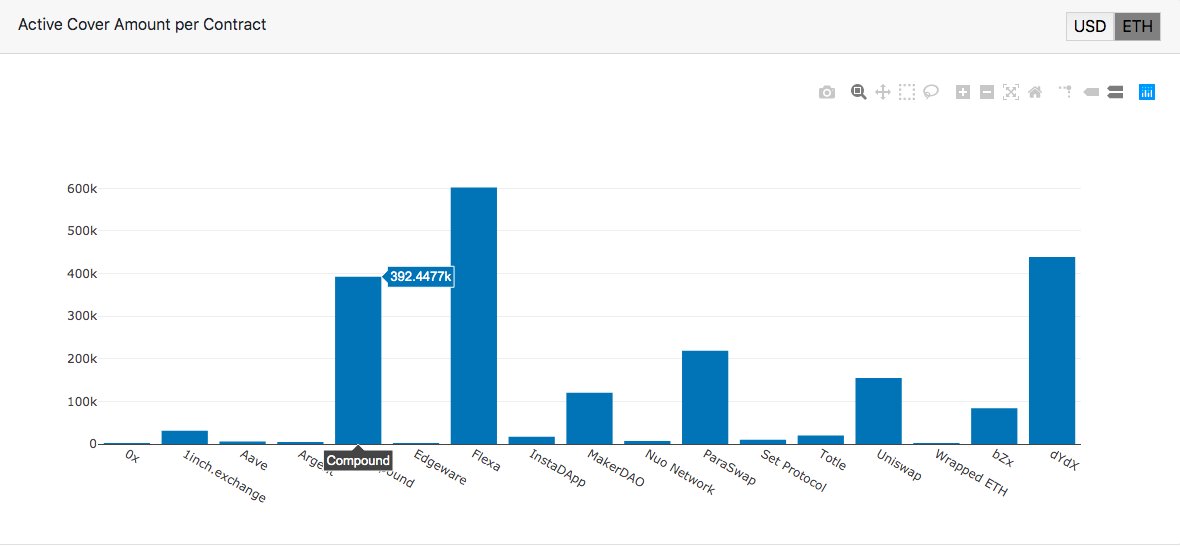Click the 0x axis label
This screenshot has height=547, width=1180.
tap(131, 456)
